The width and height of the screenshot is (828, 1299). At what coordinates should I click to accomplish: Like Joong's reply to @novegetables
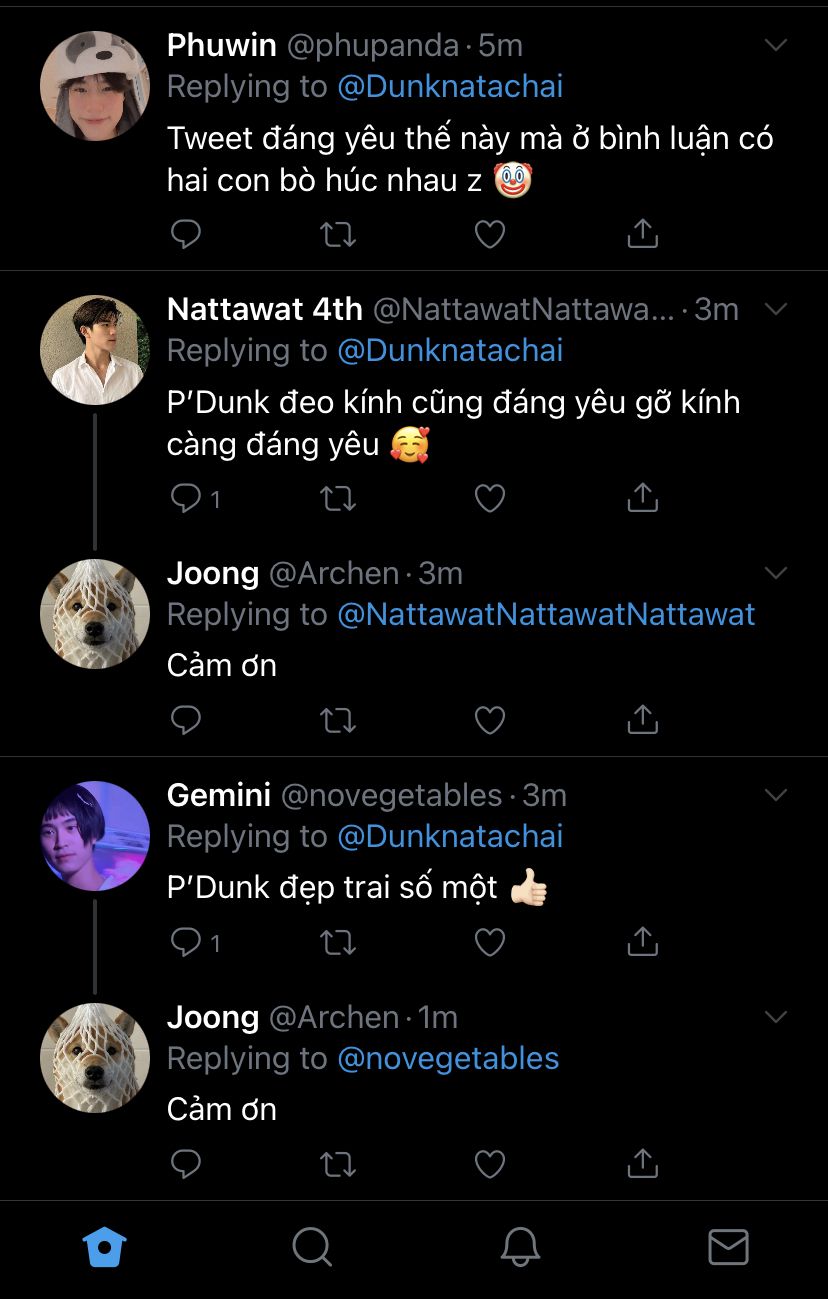click(489, 1164)
